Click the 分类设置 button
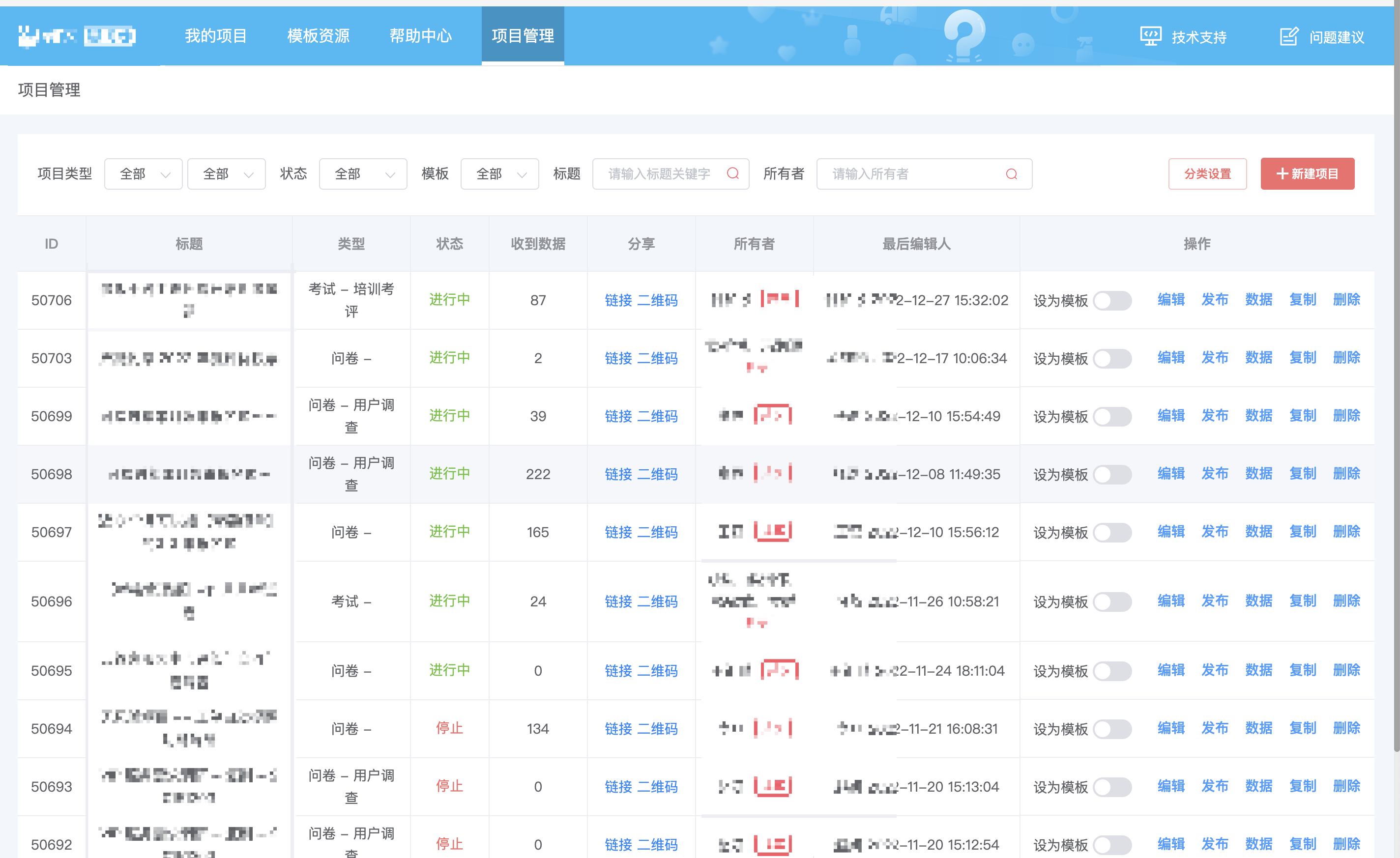 [1207, 174]
